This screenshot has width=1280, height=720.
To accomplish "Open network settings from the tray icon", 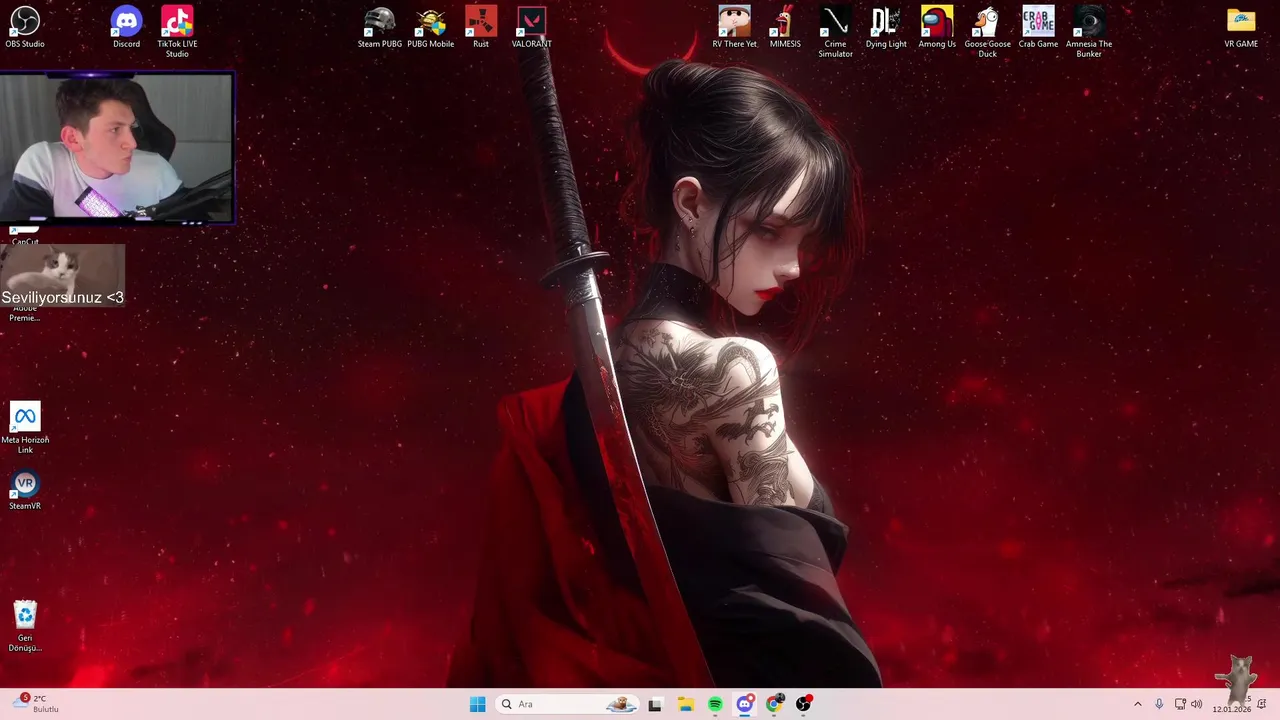I will point(1180,704).
